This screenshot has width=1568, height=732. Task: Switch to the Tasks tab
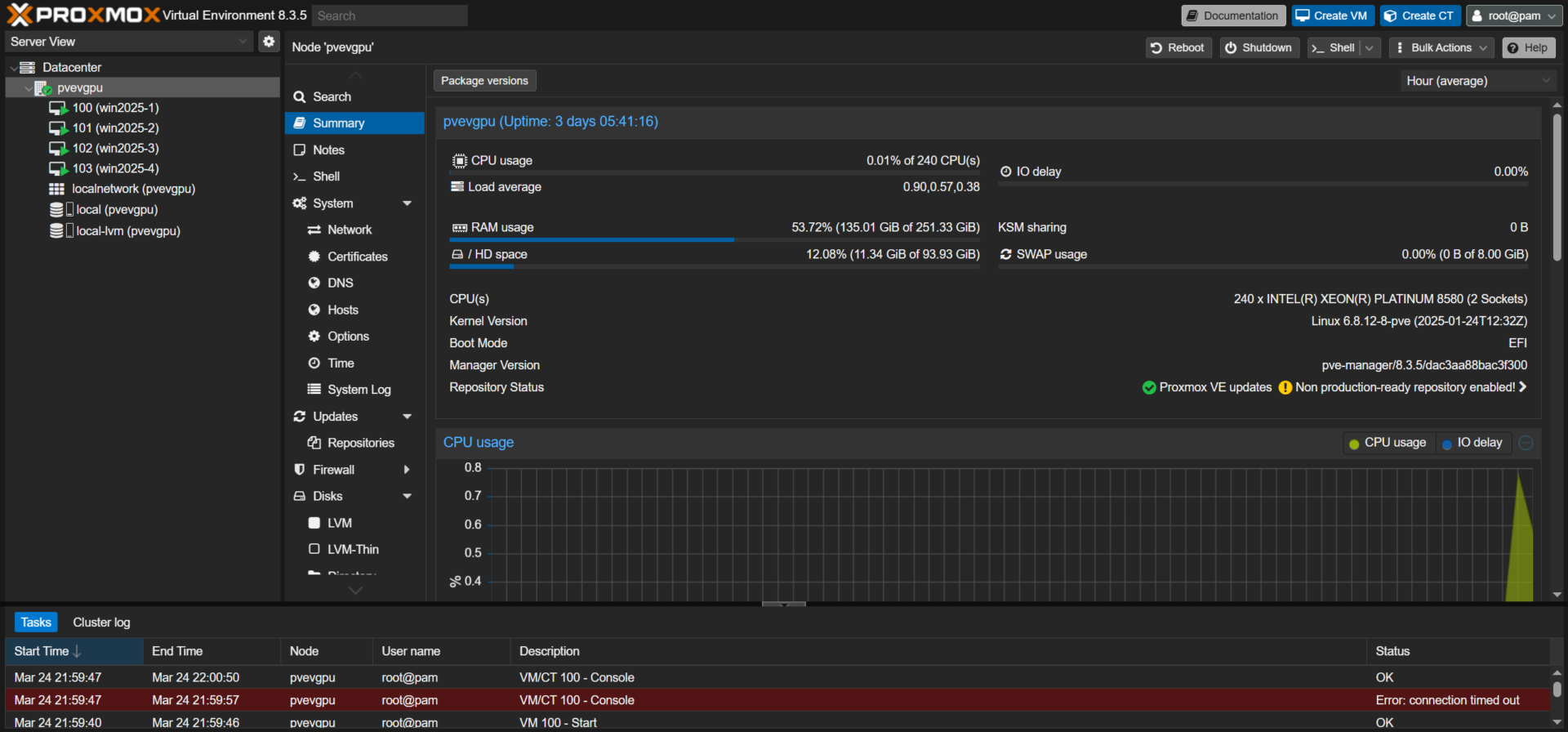[x=36, y=623]
